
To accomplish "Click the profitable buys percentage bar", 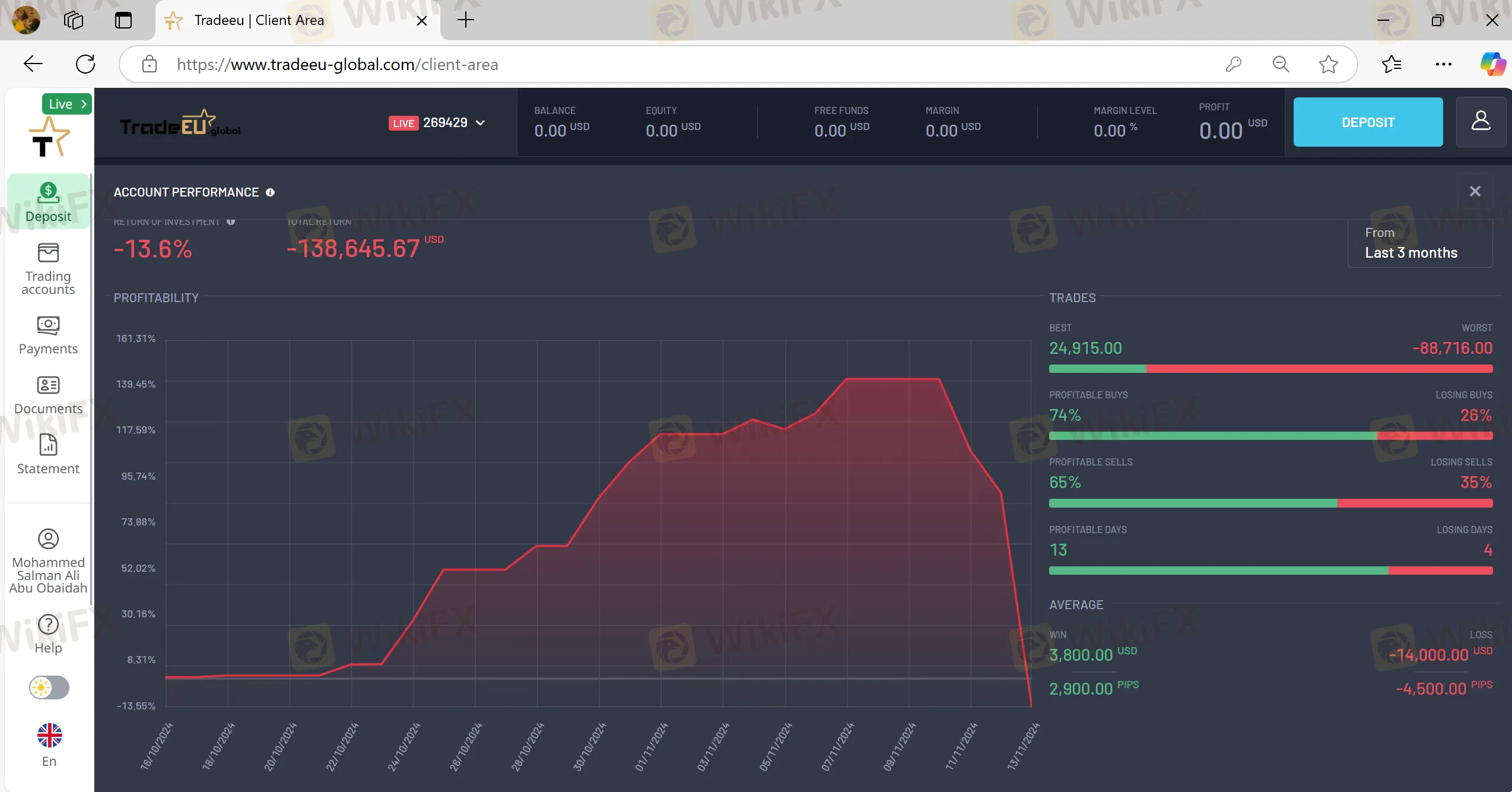I will pyautogui.click(x=1212, y=436).
